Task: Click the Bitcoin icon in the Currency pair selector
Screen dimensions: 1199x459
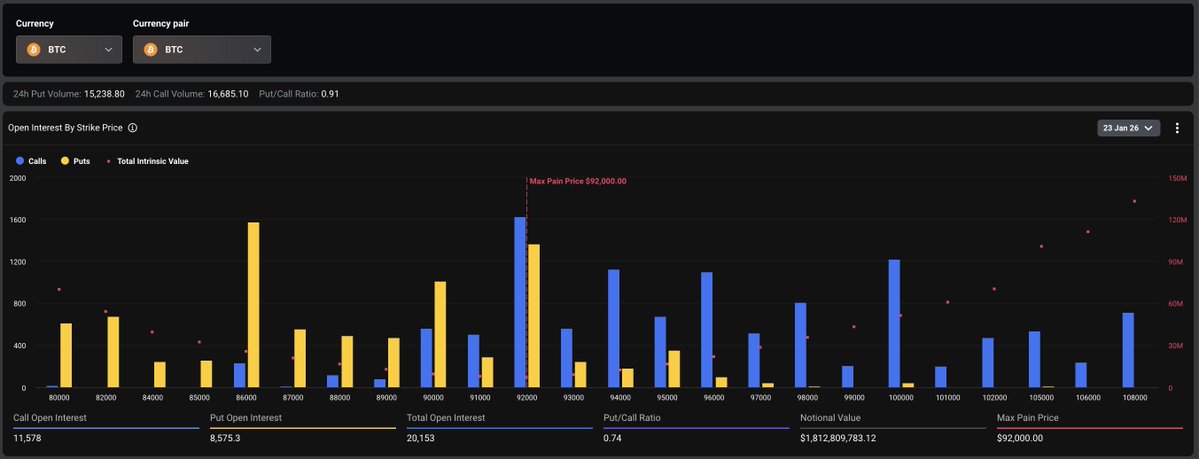Action: [x=151, y=49]
